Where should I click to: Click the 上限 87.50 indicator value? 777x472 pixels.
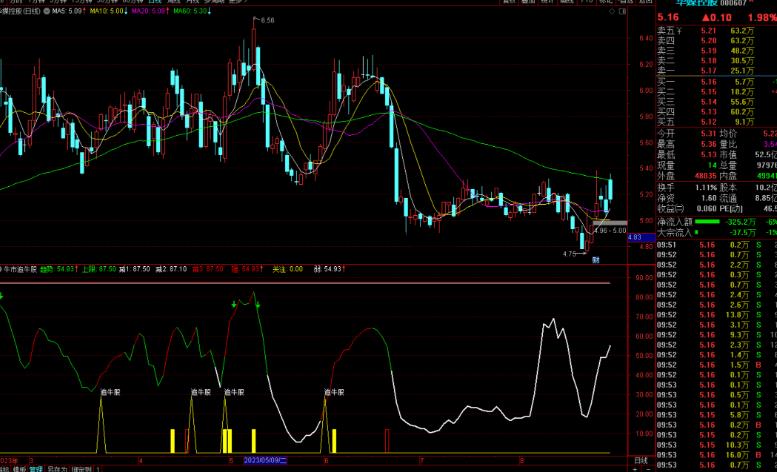(99, 269)
